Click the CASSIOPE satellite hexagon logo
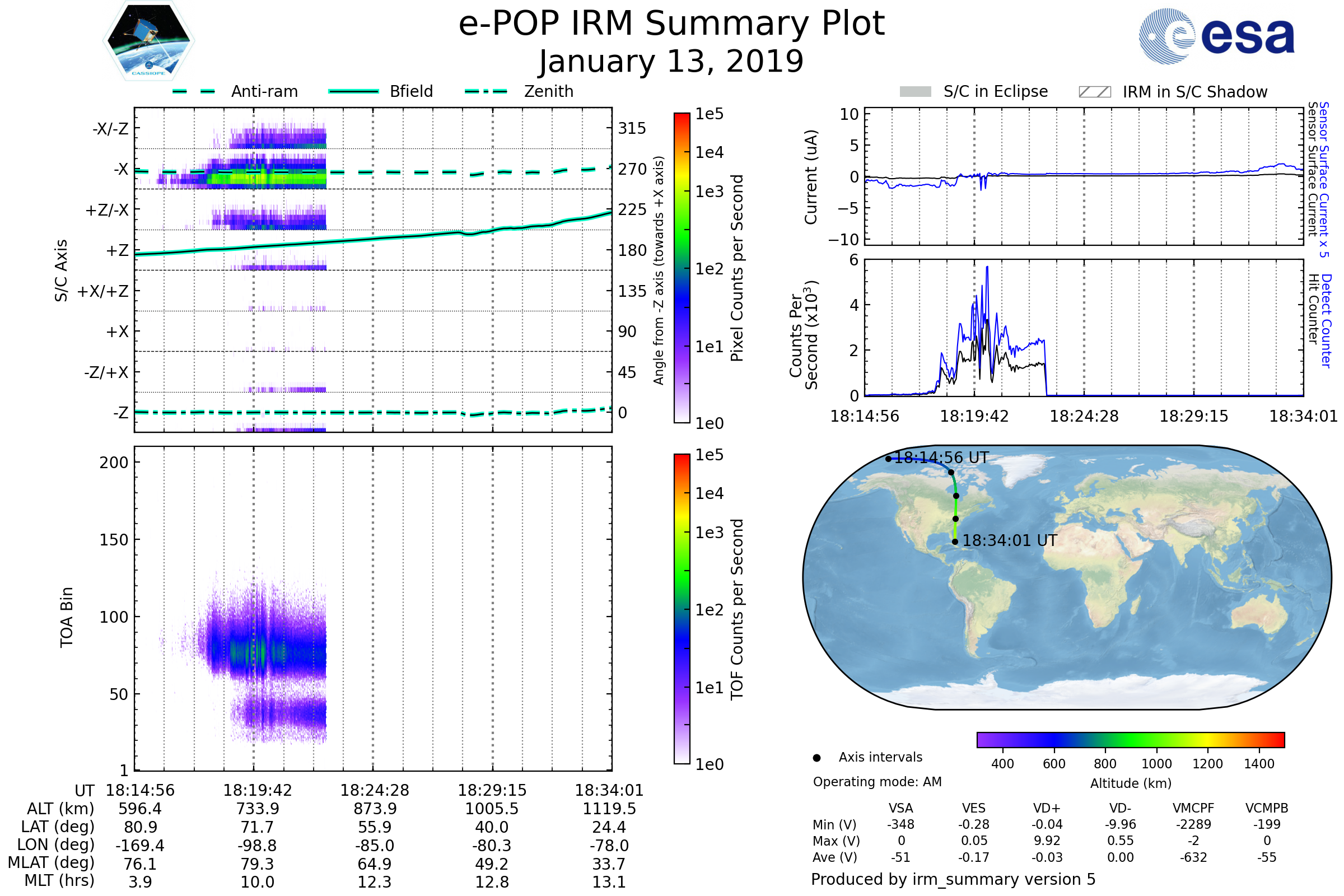Image resolution: width=1344 pixels, height=896 pixels. (148, 41)
